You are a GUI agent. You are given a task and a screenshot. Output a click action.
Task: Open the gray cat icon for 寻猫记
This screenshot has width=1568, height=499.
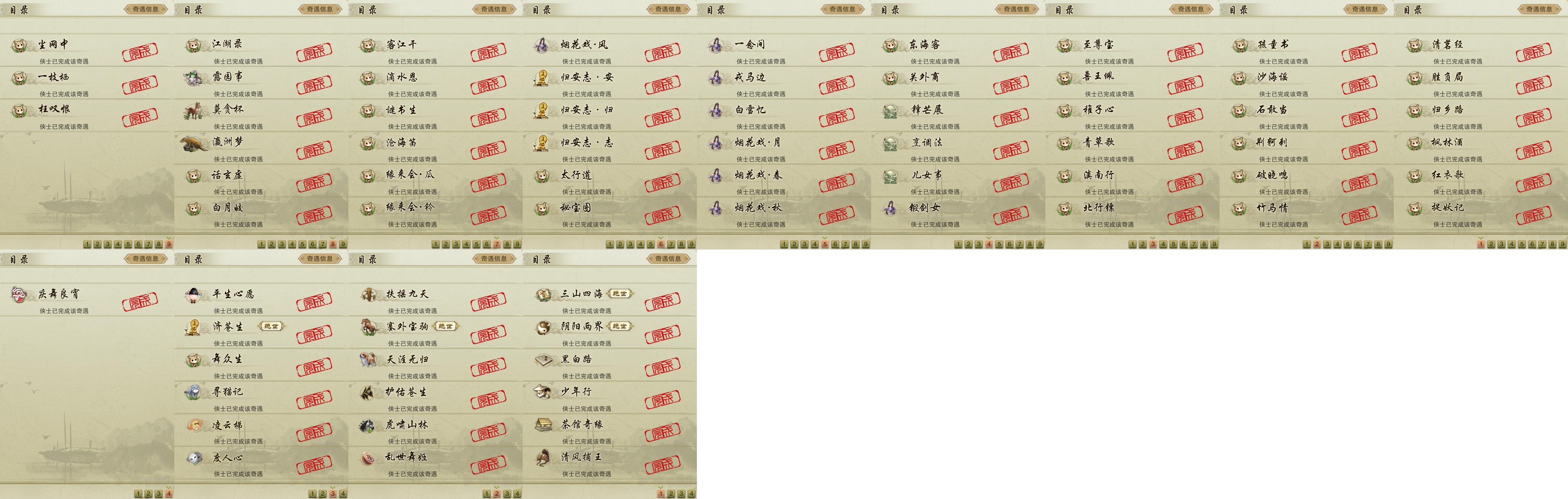tap(194, 392)
